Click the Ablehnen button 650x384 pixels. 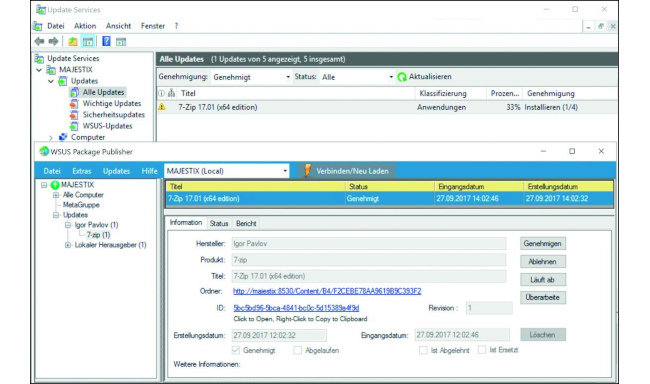543,262
